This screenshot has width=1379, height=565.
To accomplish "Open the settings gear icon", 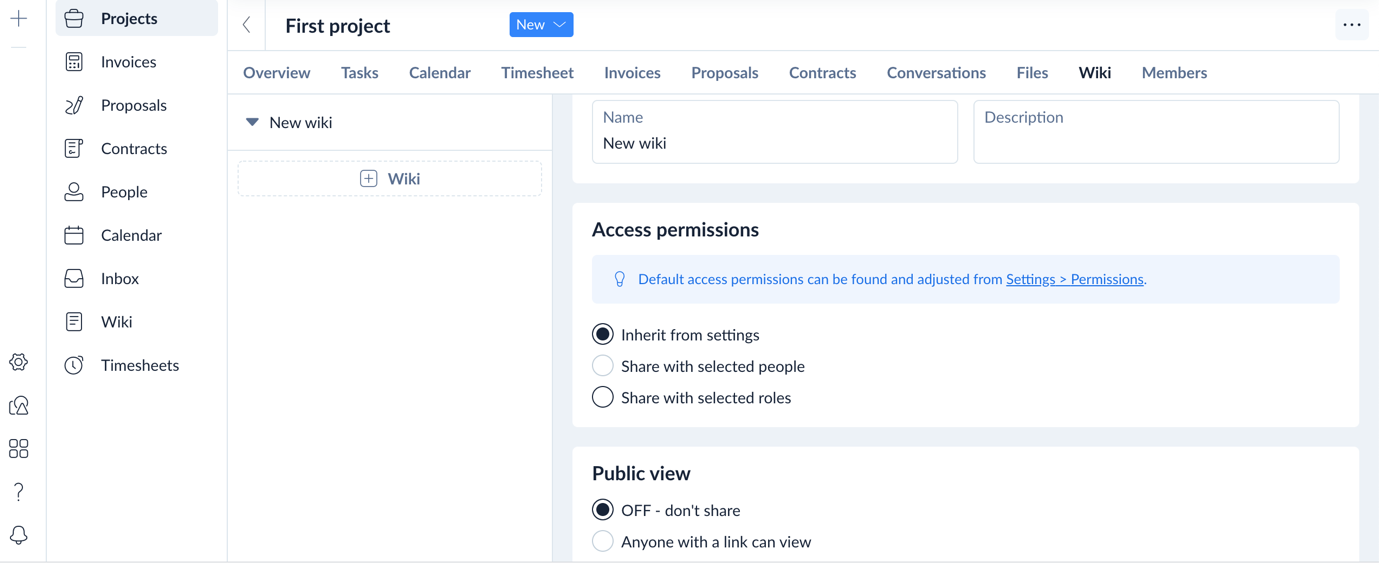I will pos(19,362).
